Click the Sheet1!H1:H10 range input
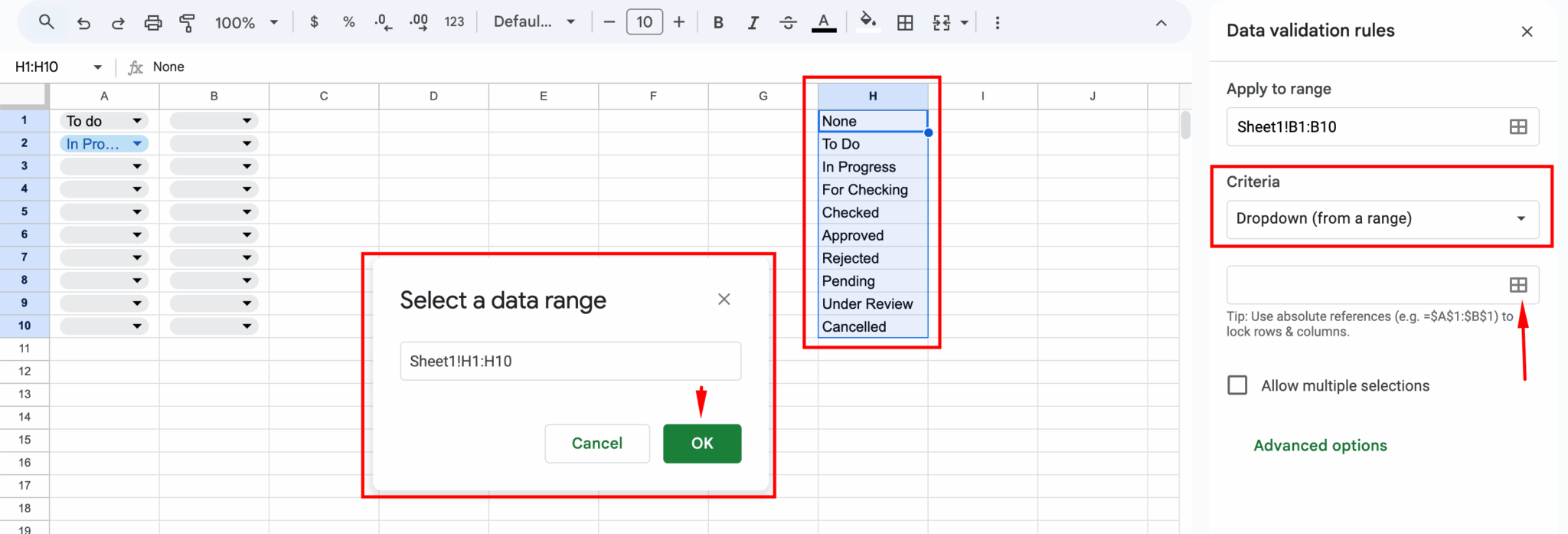 coord(570,361)
